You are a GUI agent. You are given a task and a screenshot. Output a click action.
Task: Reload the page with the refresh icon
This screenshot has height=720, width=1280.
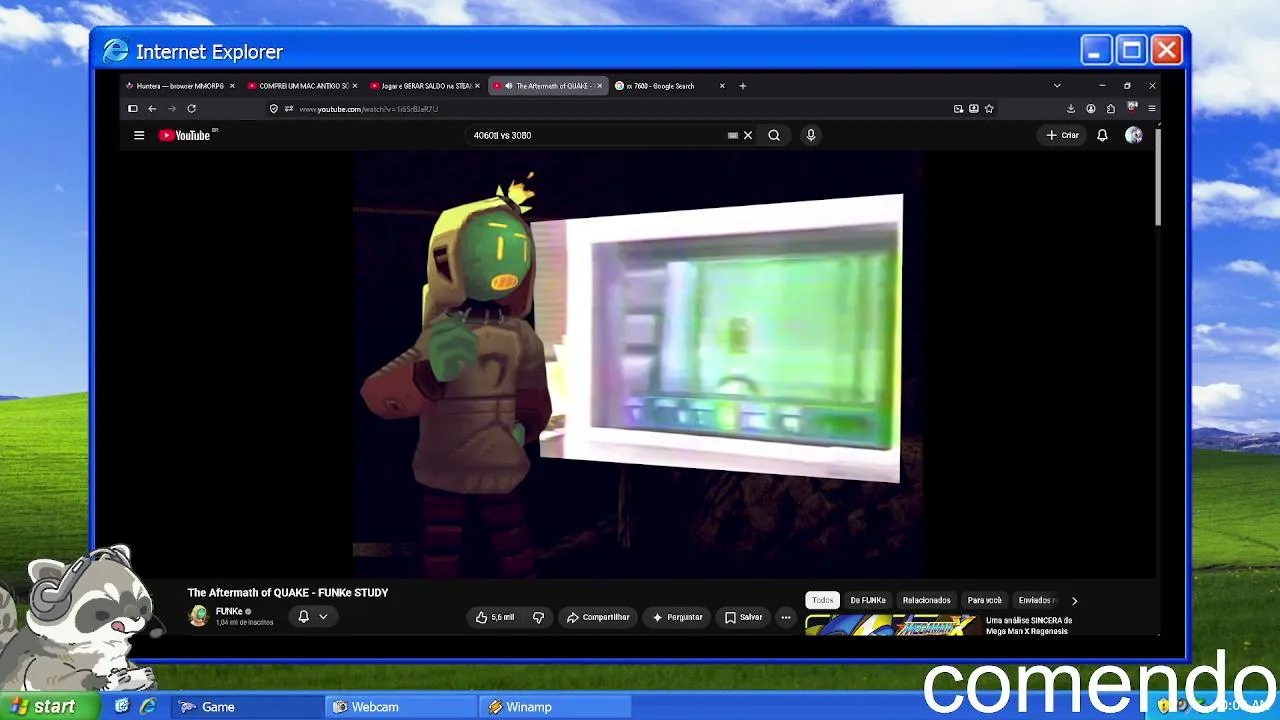[x=191, y=109]
